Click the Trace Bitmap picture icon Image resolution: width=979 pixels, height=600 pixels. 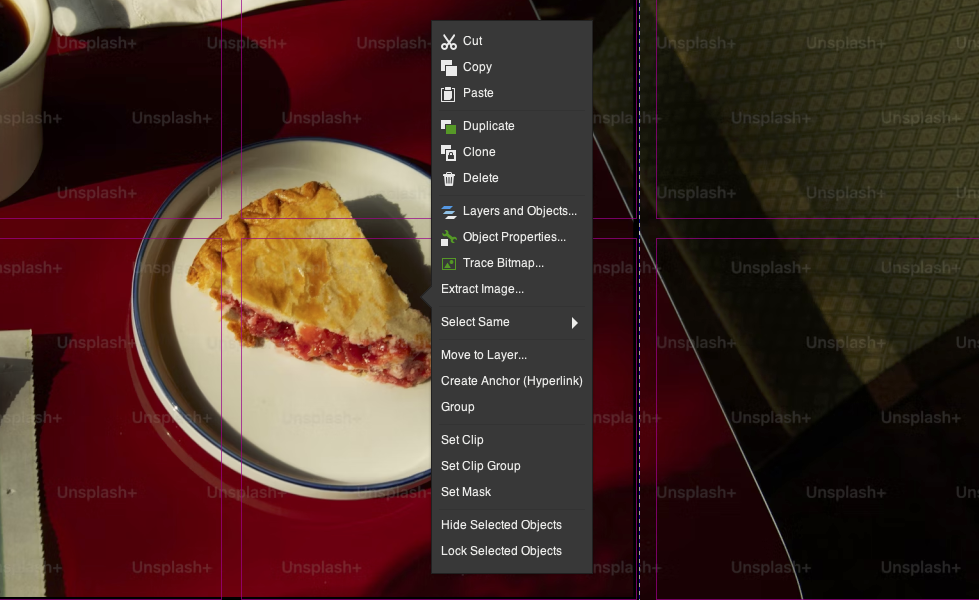click(x=448, y=263)
